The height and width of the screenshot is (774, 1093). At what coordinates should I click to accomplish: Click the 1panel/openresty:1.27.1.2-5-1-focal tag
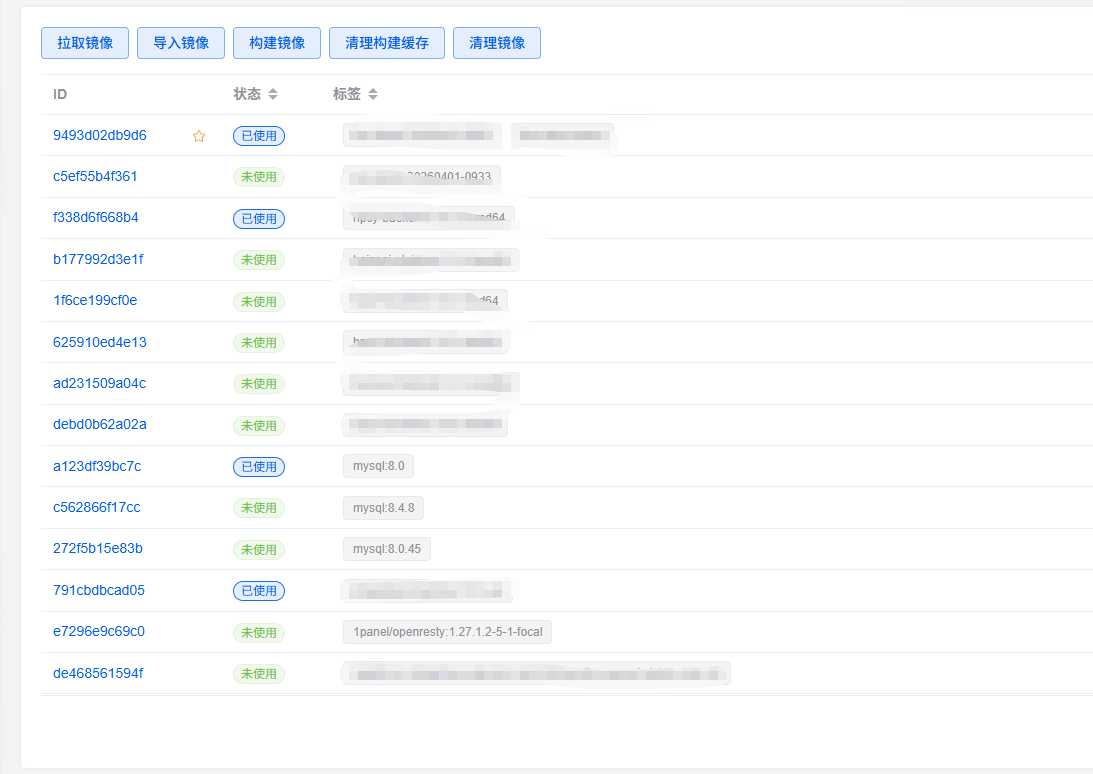(x=447, y=632)
